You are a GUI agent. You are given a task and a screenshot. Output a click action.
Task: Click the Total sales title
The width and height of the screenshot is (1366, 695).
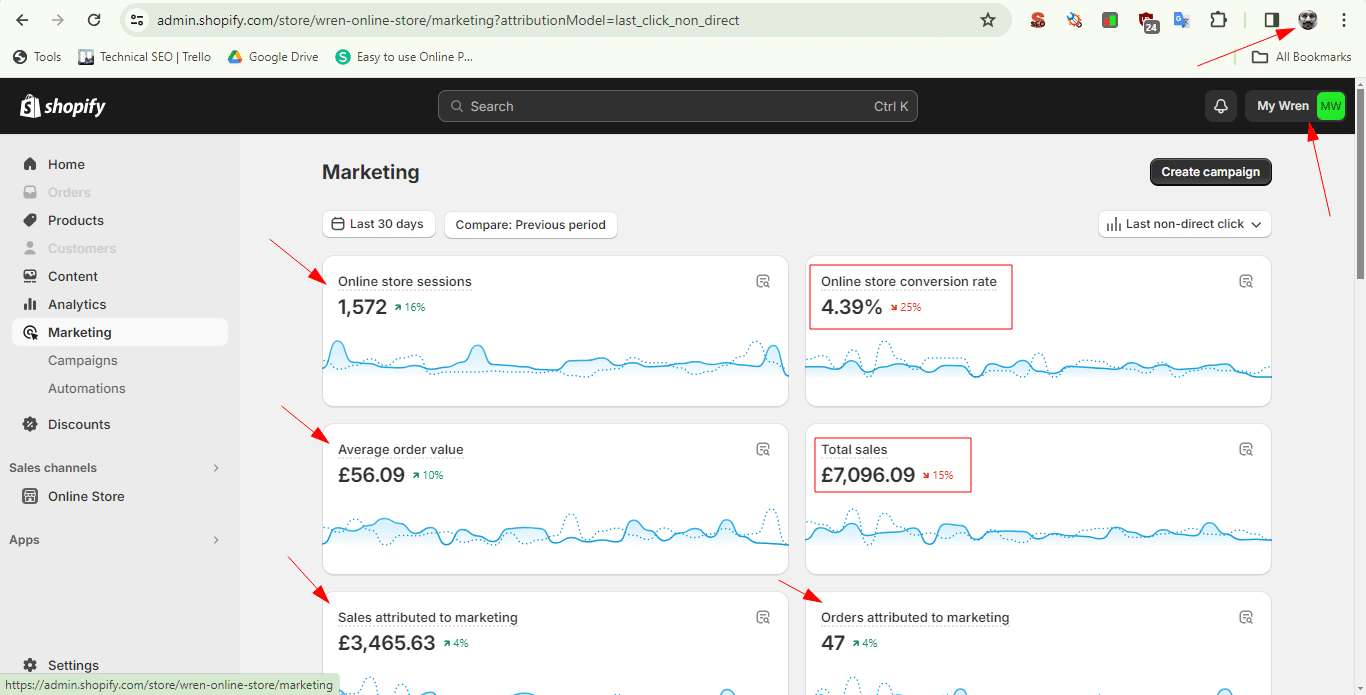point(854,450)
